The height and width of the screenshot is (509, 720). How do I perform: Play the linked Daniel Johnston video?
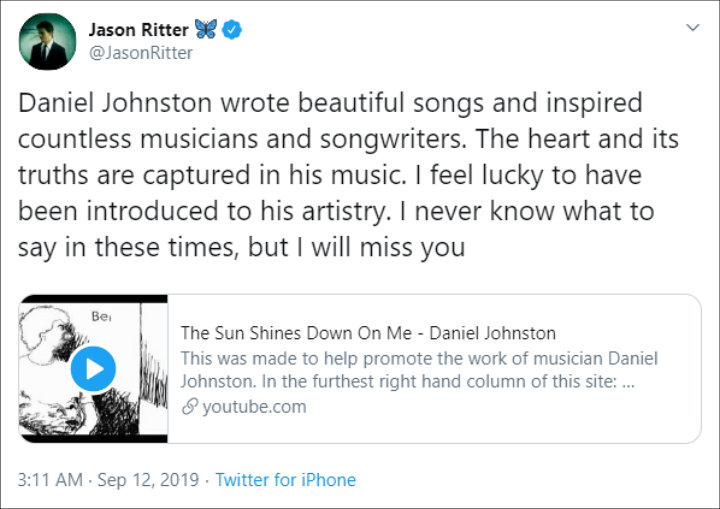click(x=93, y=369)
